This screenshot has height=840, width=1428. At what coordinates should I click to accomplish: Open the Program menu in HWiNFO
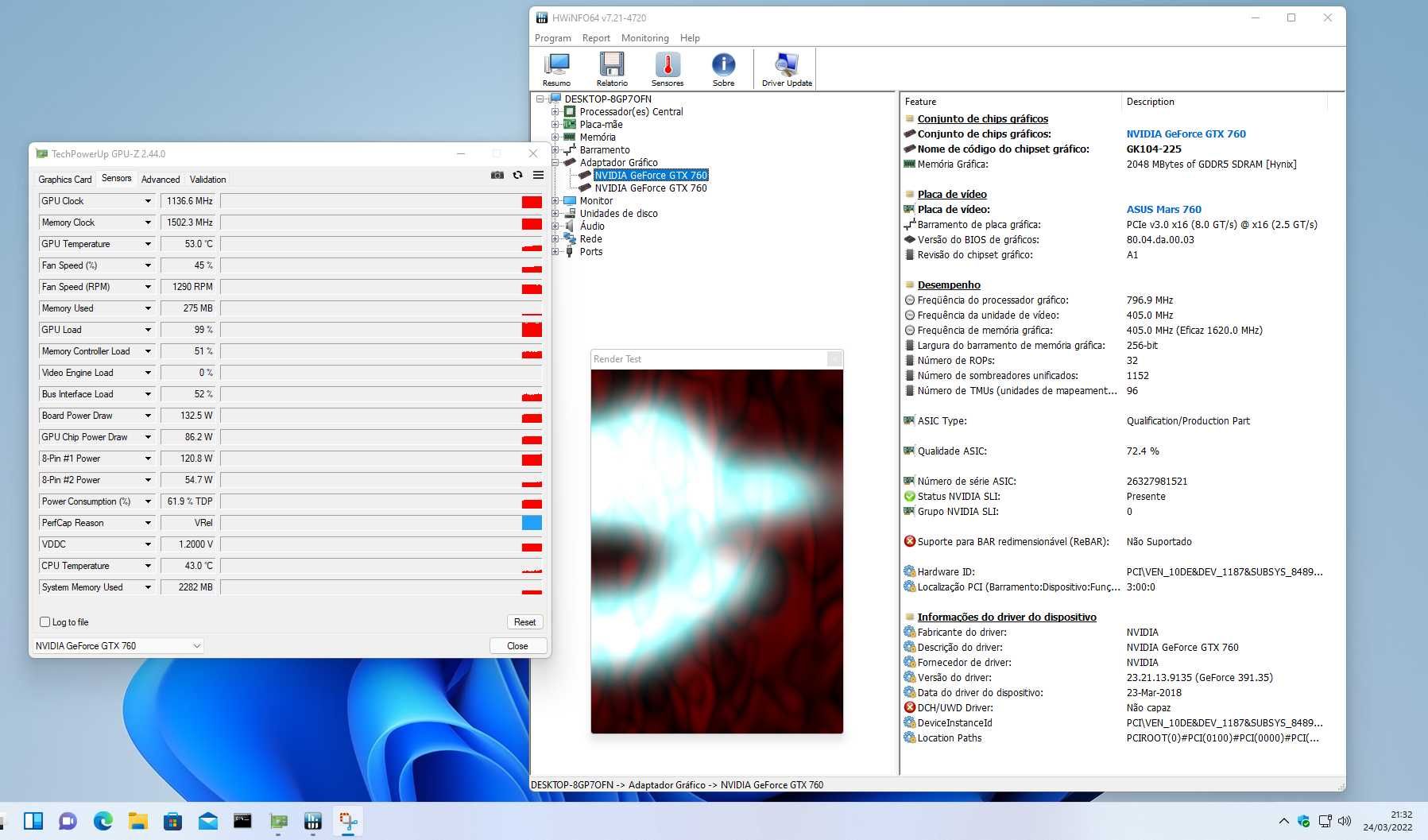[552, 38]
